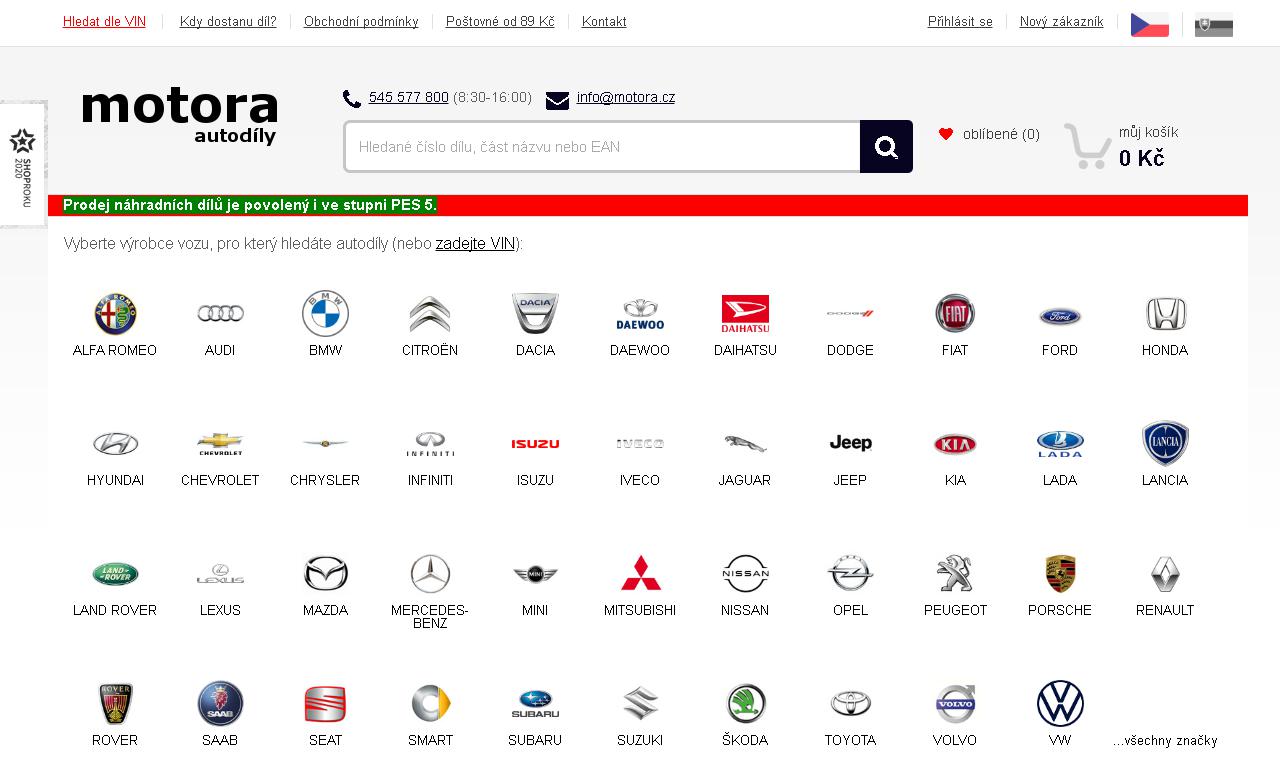Switch to Czech flag language
The width and height of the screenshot is (1280, 768).
1150,24
